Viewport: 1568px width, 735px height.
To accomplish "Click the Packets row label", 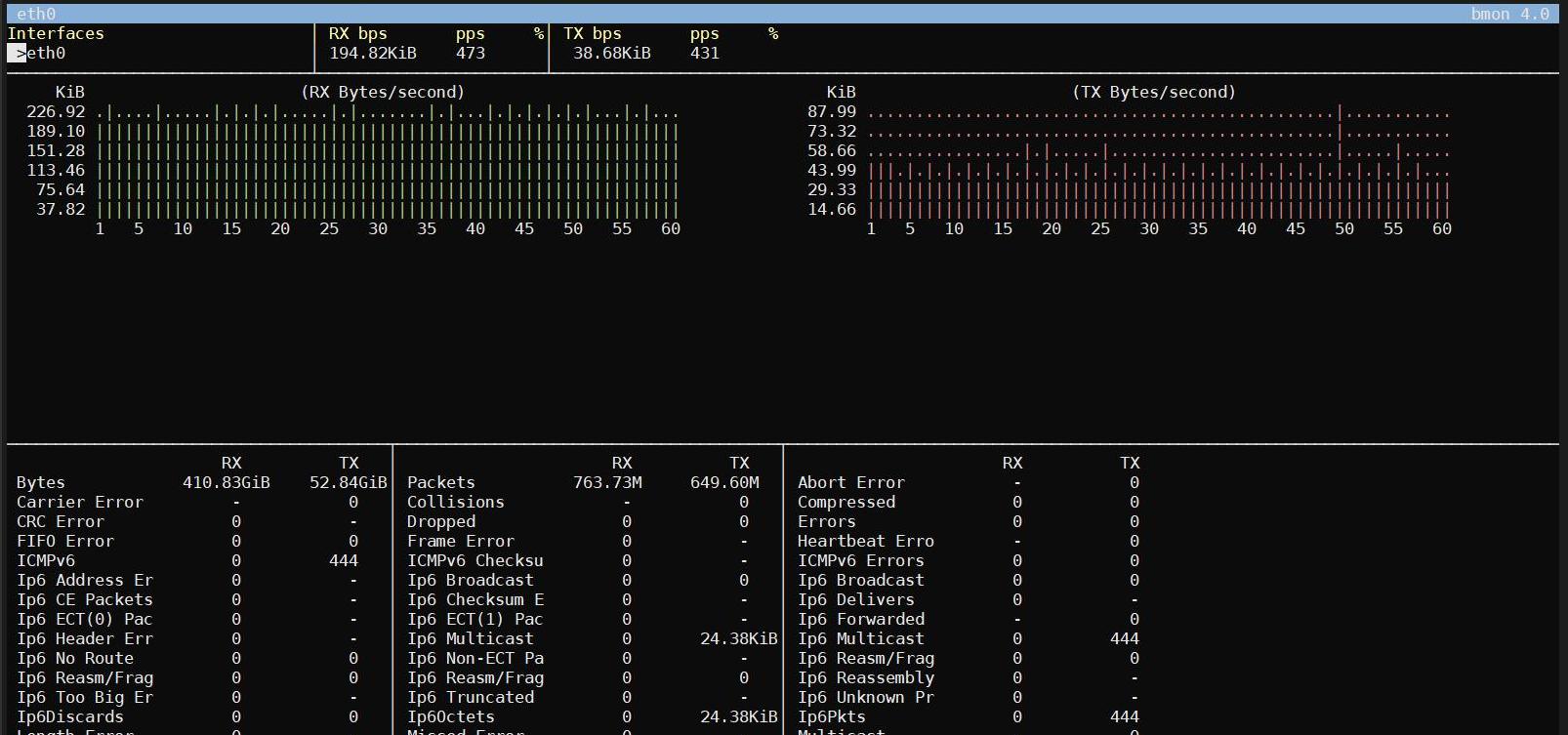I will [x=441, y=482].
